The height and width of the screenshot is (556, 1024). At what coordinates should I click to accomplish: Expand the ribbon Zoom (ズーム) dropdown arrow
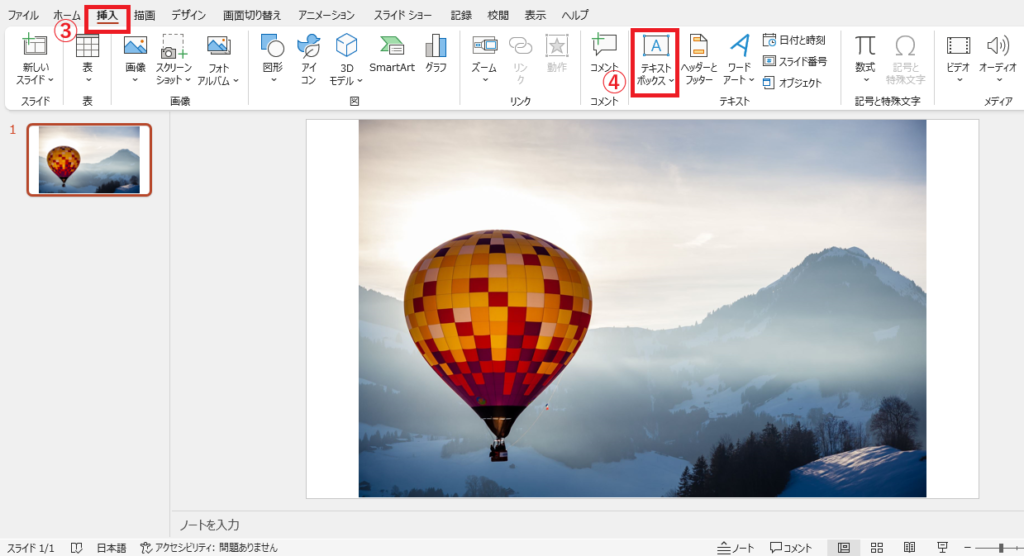point(485,80)
